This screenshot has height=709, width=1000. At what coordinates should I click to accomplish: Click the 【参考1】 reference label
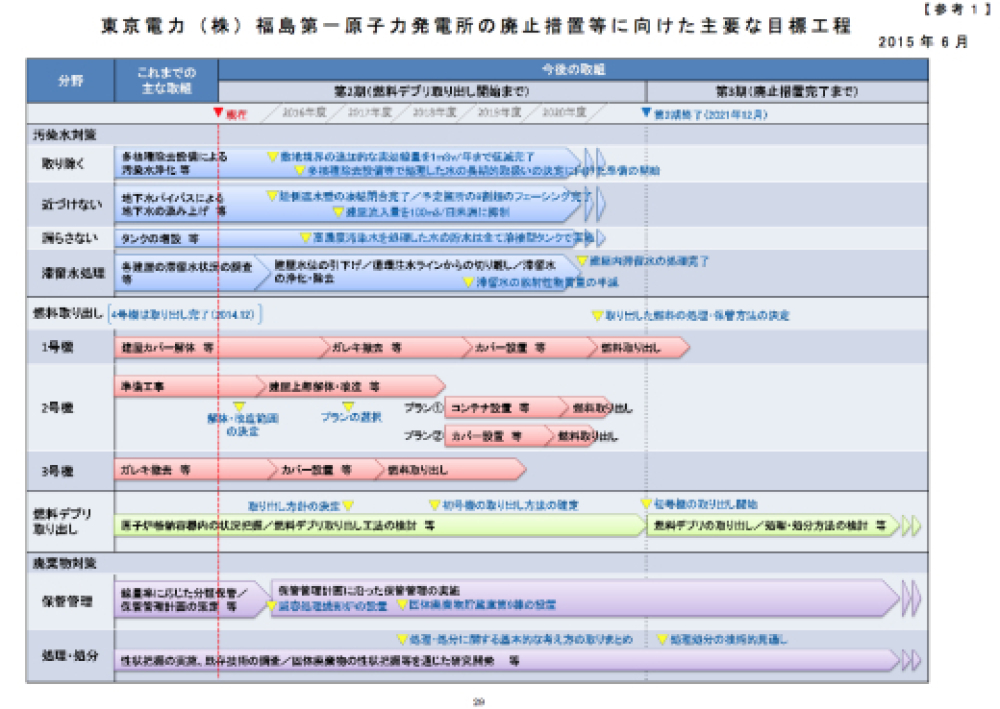[x=956, y=10]
